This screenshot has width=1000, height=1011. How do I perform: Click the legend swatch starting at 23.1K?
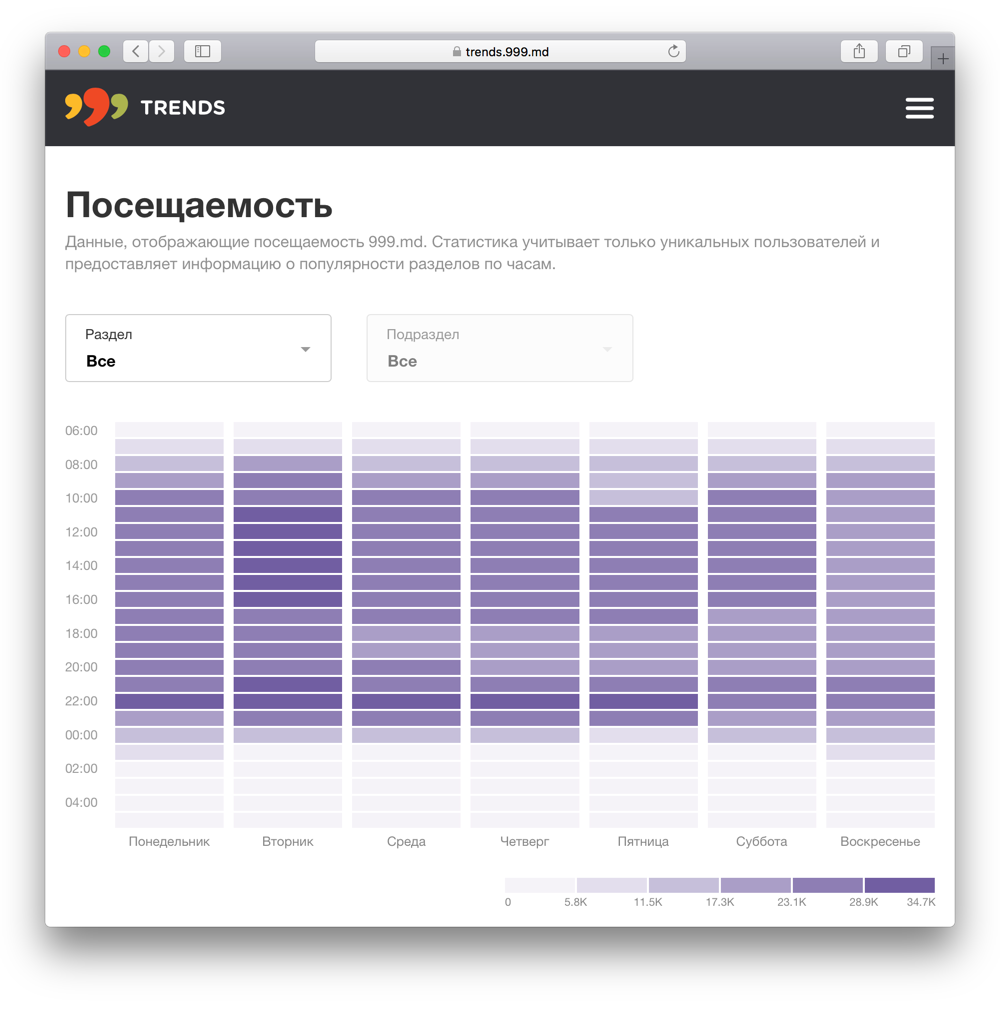pyautogui.click(x=828, y=885)
